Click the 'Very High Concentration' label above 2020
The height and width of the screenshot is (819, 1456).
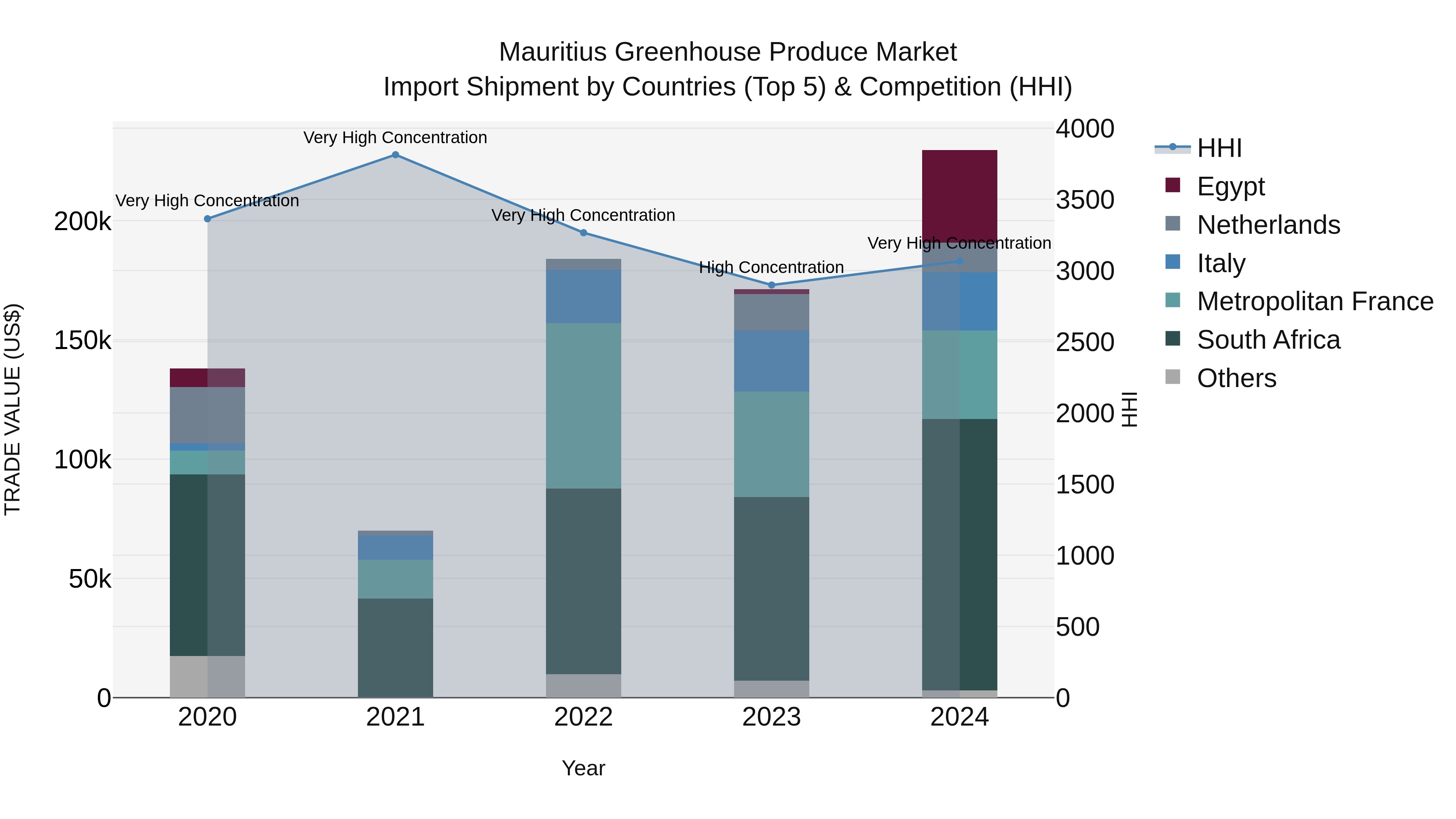pyautogui.click(x=207, y=201)
